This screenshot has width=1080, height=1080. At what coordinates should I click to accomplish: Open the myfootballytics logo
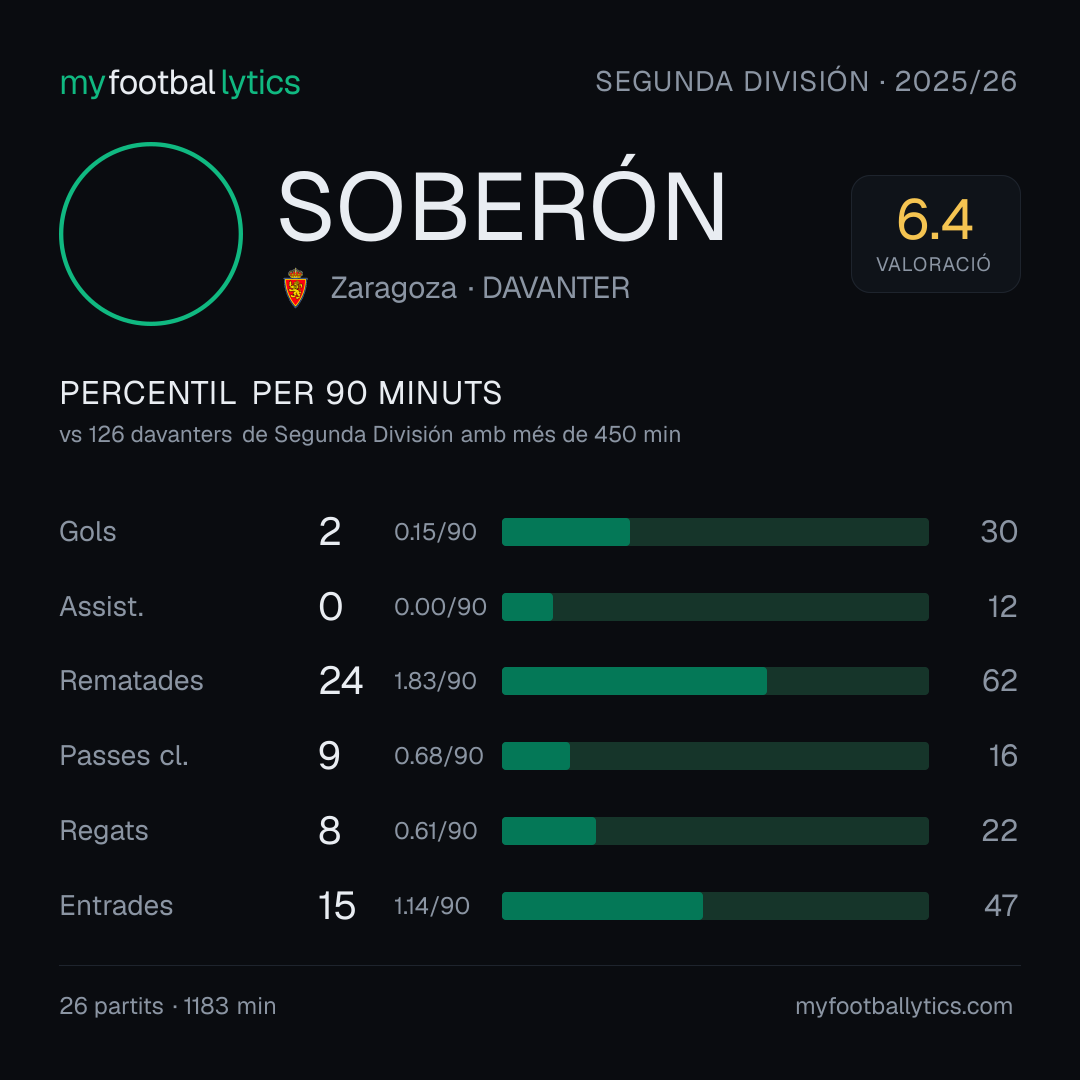180,83
